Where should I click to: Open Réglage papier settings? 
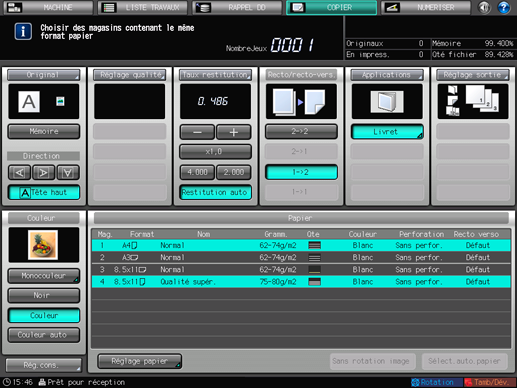(140, 361)
